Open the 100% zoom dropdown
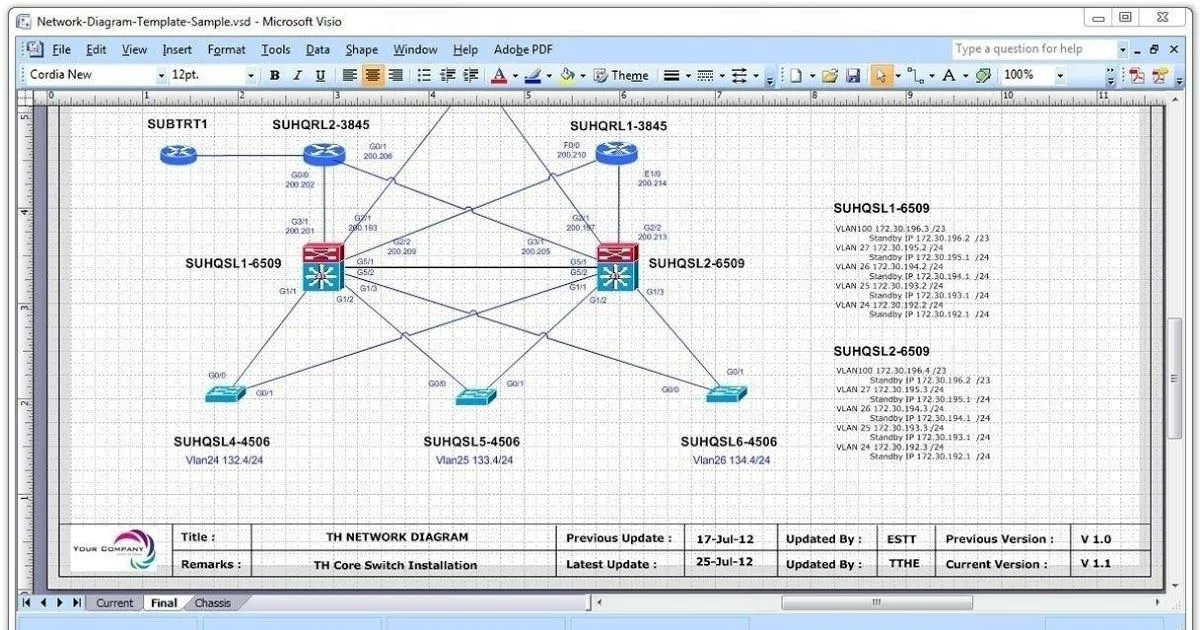 (x=1061, y=75)
